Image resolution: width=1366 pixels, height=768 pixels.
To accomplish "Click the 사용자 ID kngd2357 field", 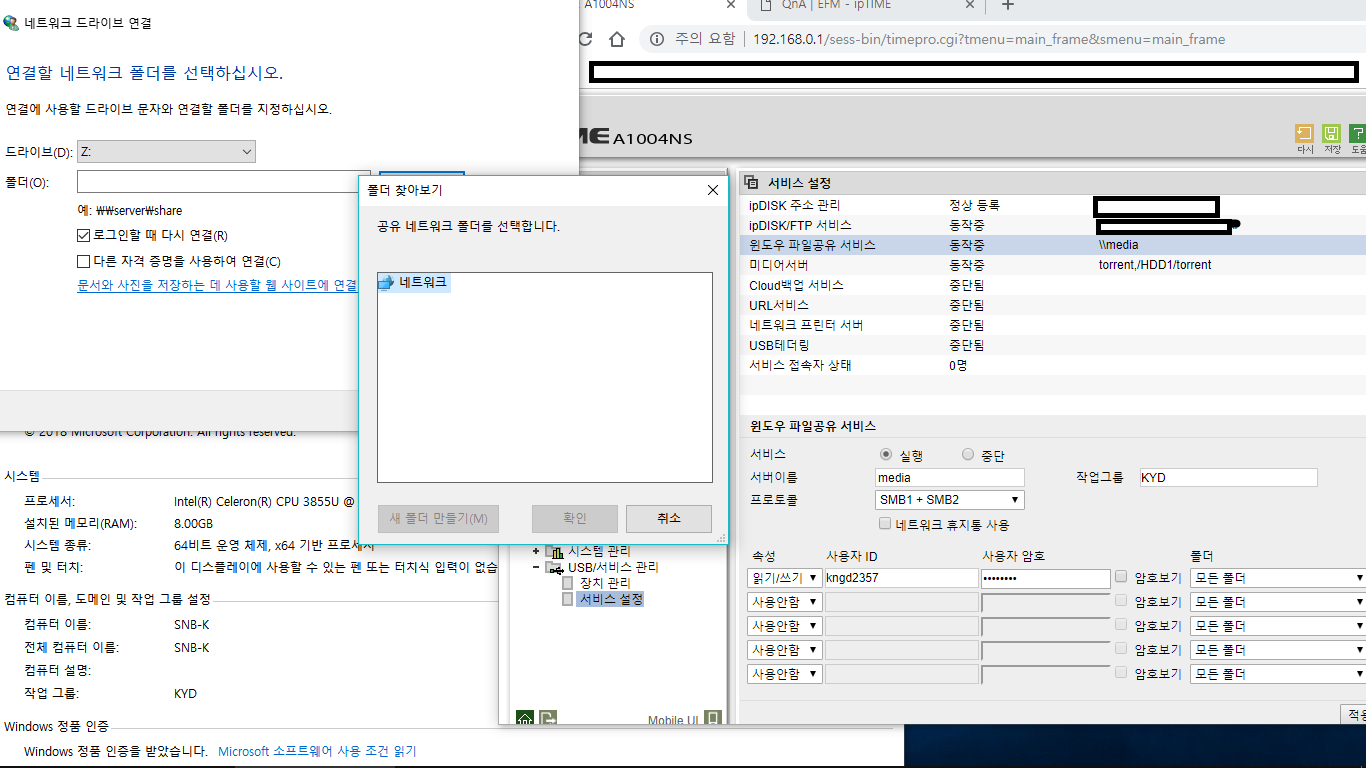I will pyautogui.click(x=901, y=578).
